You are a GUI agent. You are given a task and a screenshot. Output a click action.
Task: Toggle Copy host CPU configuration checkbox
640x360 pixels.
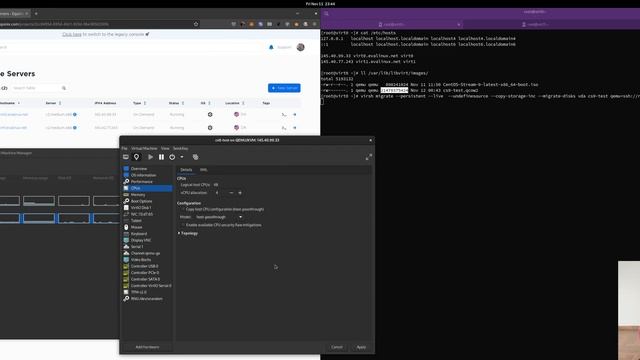182,209
